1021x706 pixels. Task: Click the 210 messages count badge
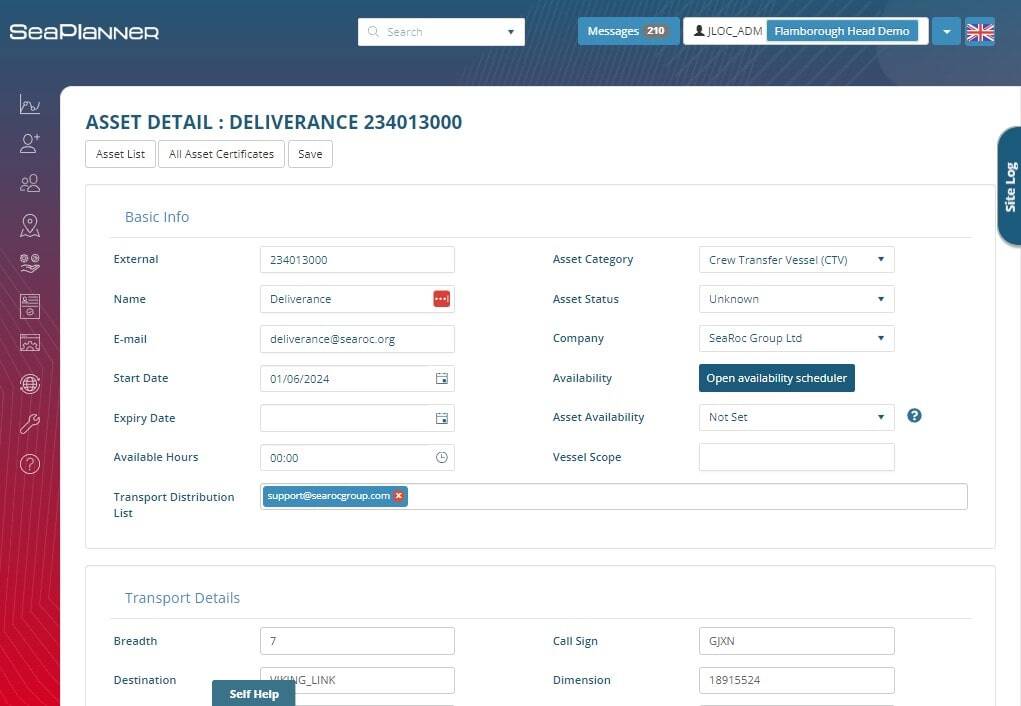coord(656,31)
